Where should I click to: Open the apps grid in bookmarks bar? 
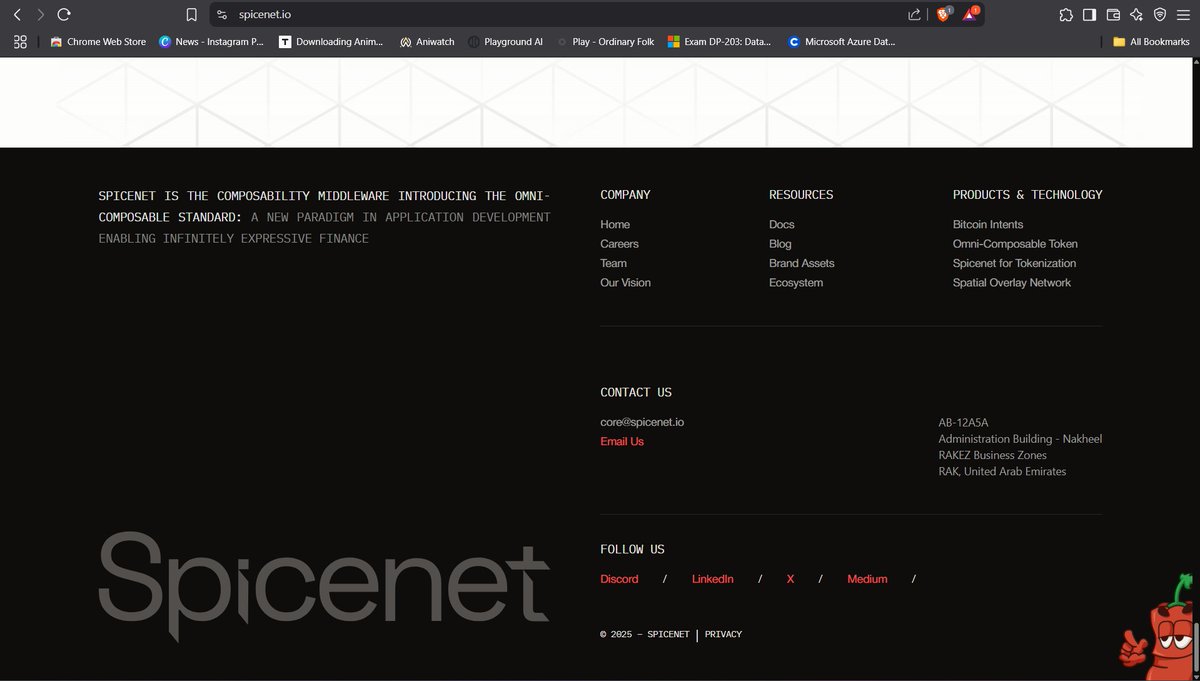(19, 42)
